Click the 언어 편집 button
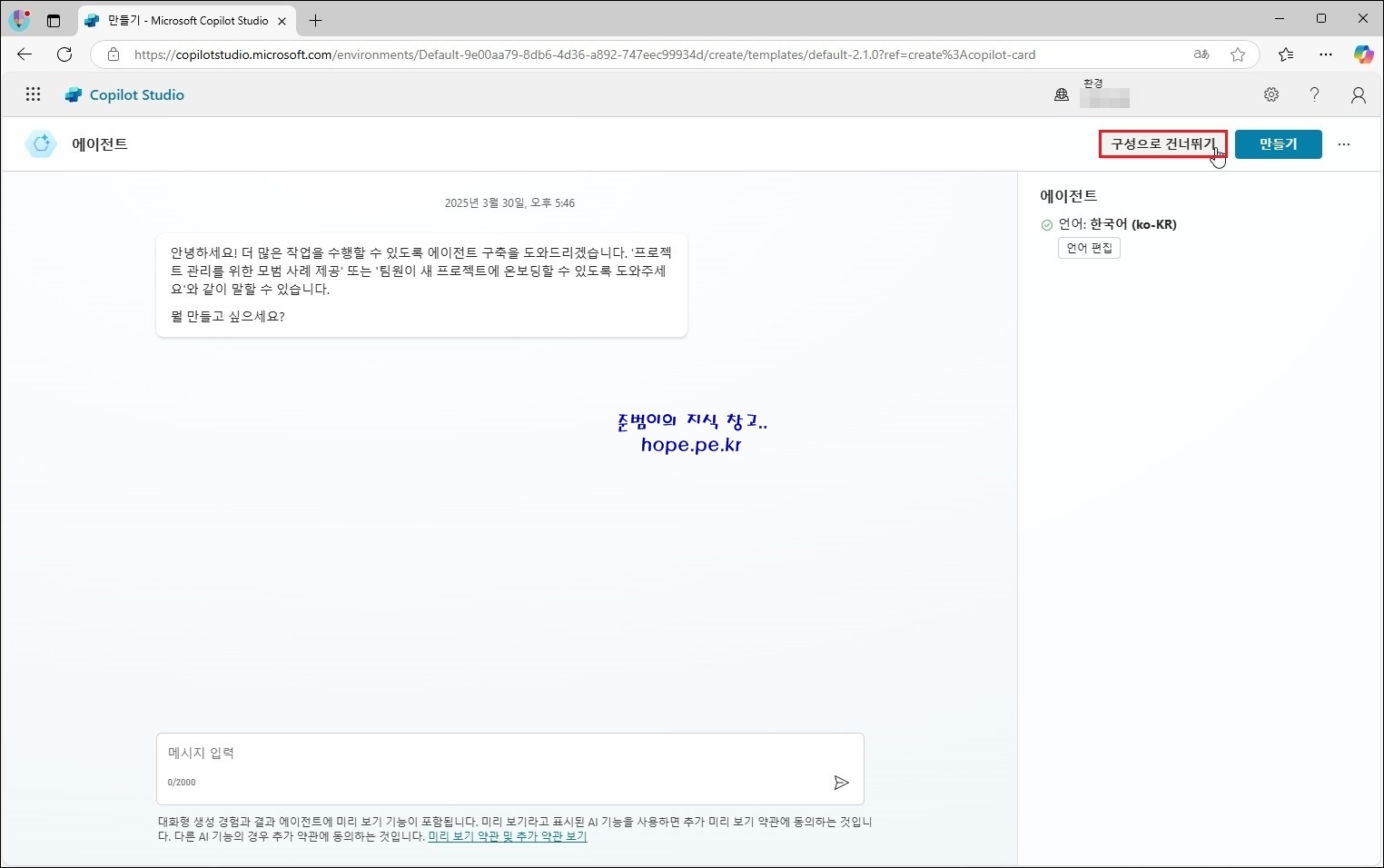Image resolution: width=1384 pixels, height=868 pixels. click(x=1089, y=248)
